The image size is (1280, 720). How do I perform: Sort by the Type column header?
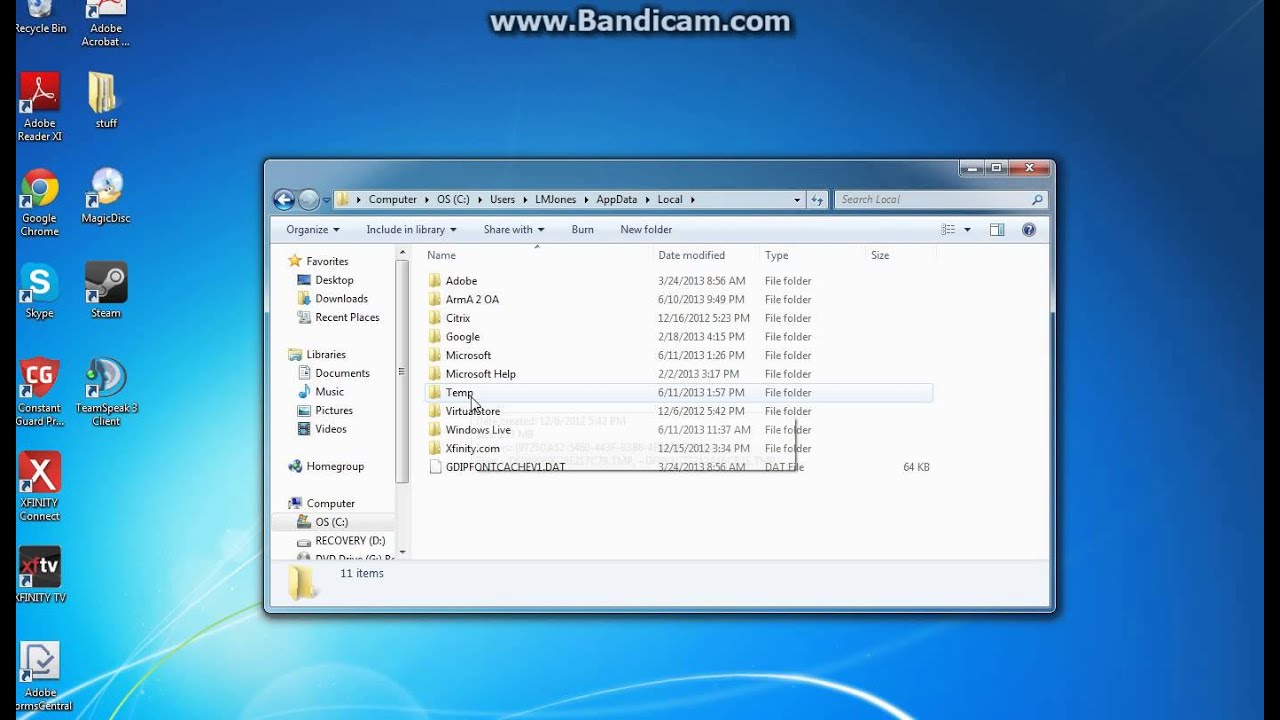point(811,255)
